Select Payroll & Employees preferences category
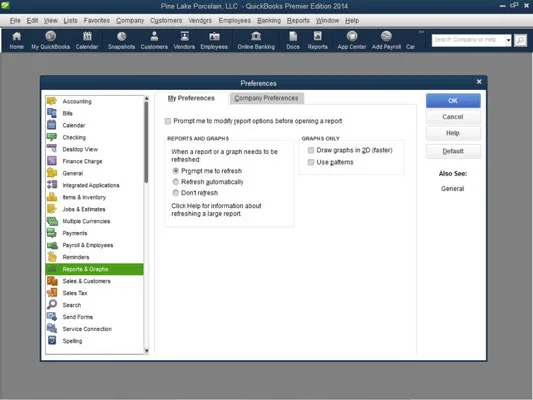The height and width of the screenshot is (400, 533). (94, 245)
